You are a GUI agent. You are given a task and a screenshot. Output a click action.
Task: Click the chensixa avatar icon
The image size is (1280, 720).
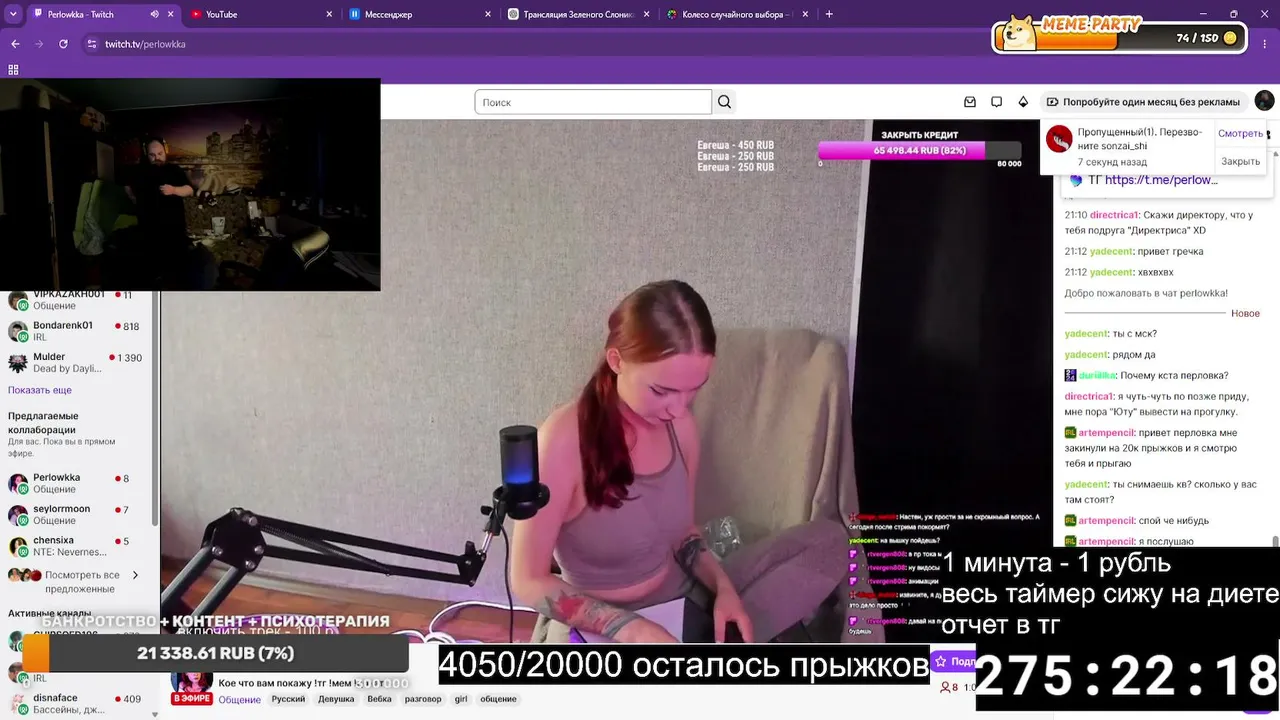pyautogui.click(x=18, y=547)
